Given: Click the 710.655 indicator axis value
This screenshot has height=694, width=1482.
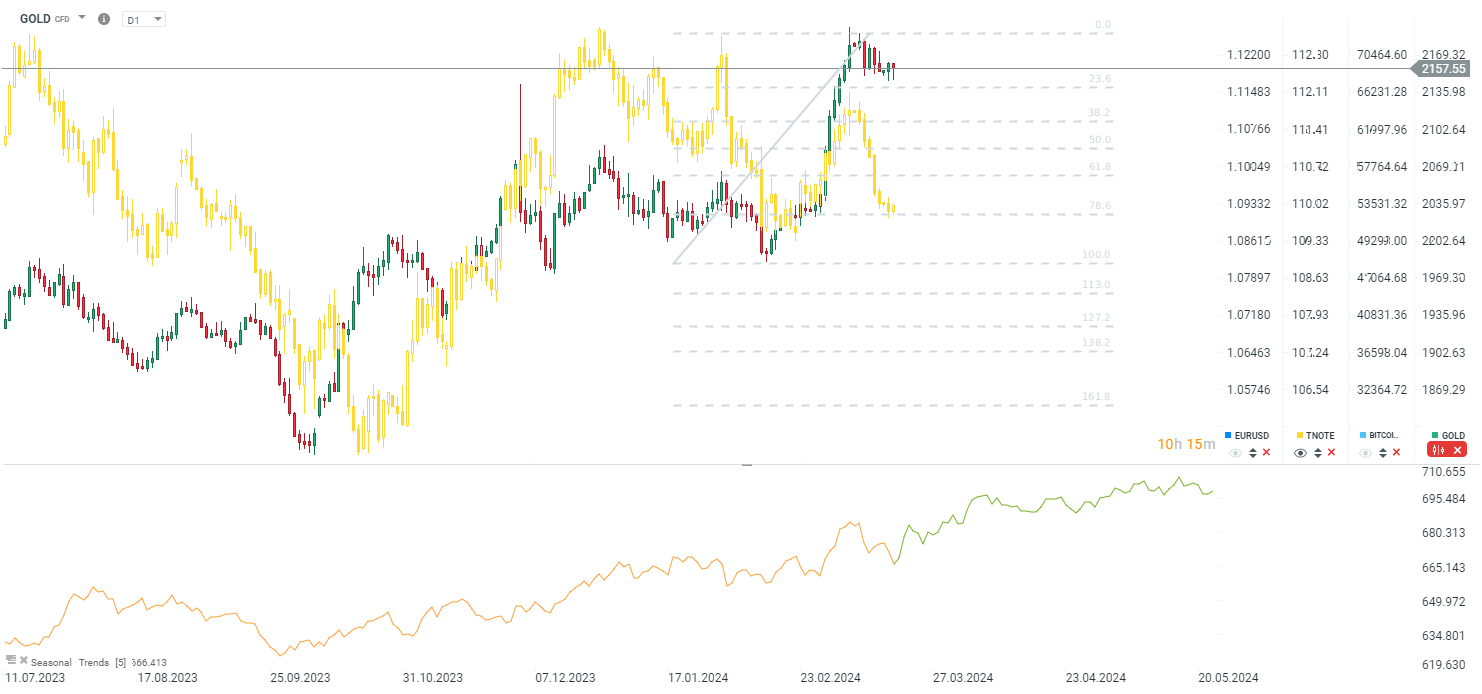Looking at the screenshot, I should [x=1443, y=471].
